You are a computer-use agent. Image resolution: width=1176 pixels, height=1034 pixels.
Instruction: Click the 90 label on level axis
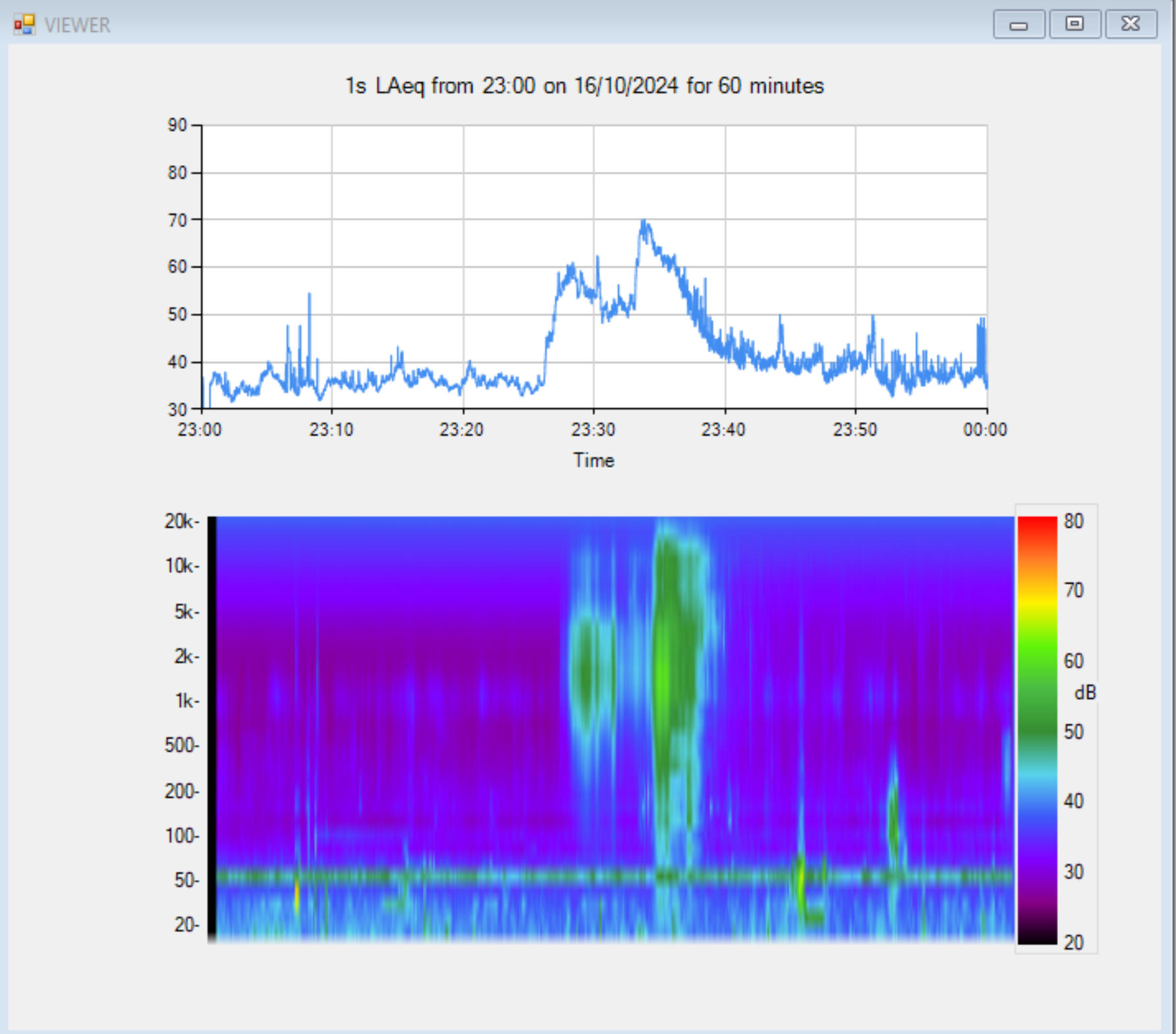click(x=177, y=125)
